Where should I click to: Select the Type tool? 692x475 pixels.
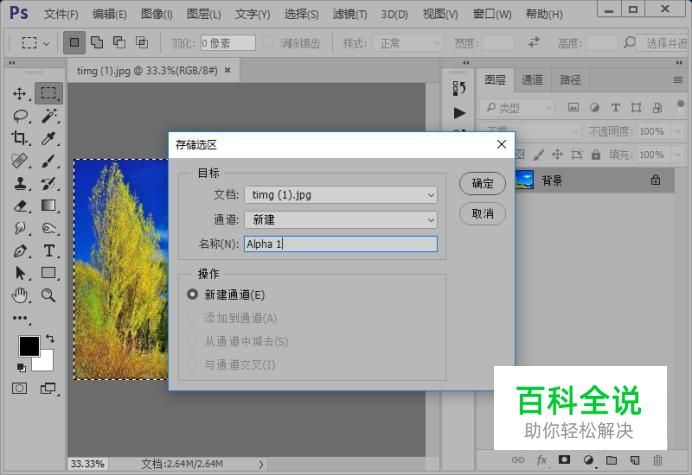tap(49, 251)
